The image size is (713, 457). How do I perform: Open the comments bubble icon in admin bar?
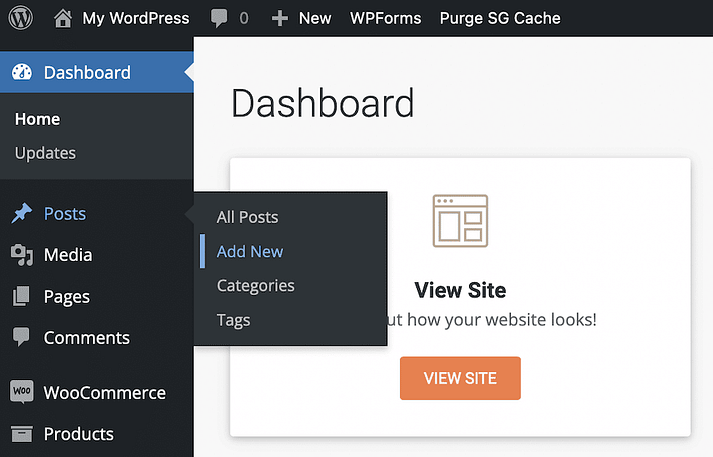pos(219,19)
